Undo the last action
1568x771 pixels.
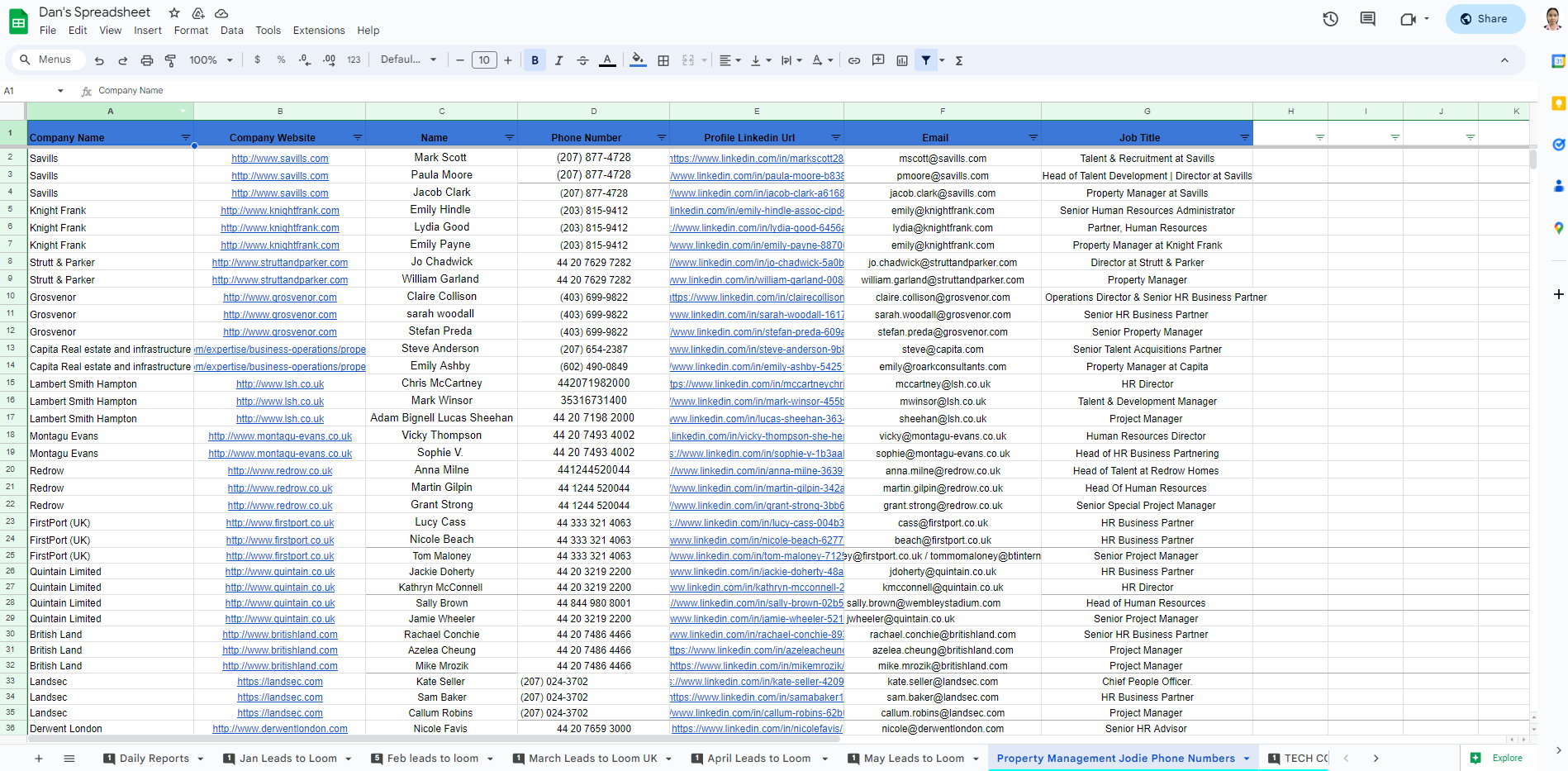(x=99, y=60)
